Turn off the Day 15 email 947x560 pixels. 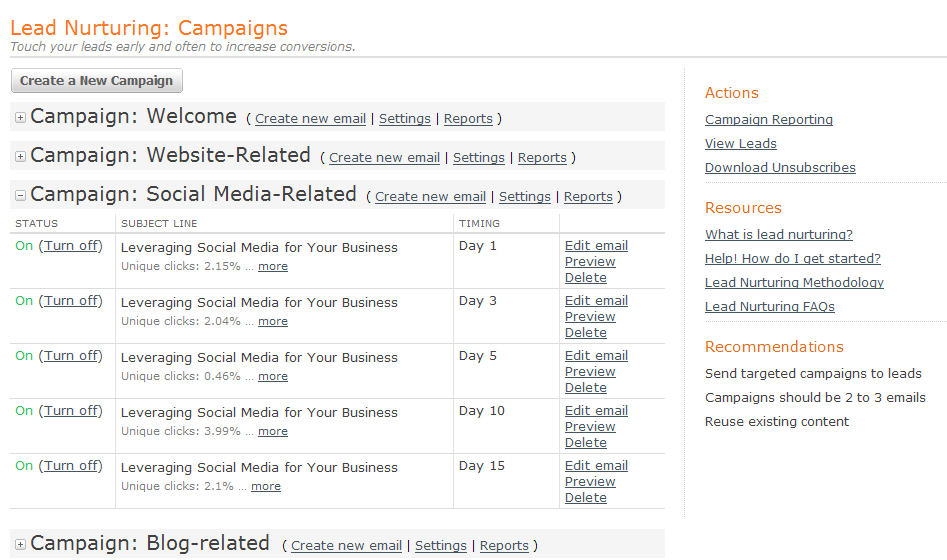pos(70,466)
